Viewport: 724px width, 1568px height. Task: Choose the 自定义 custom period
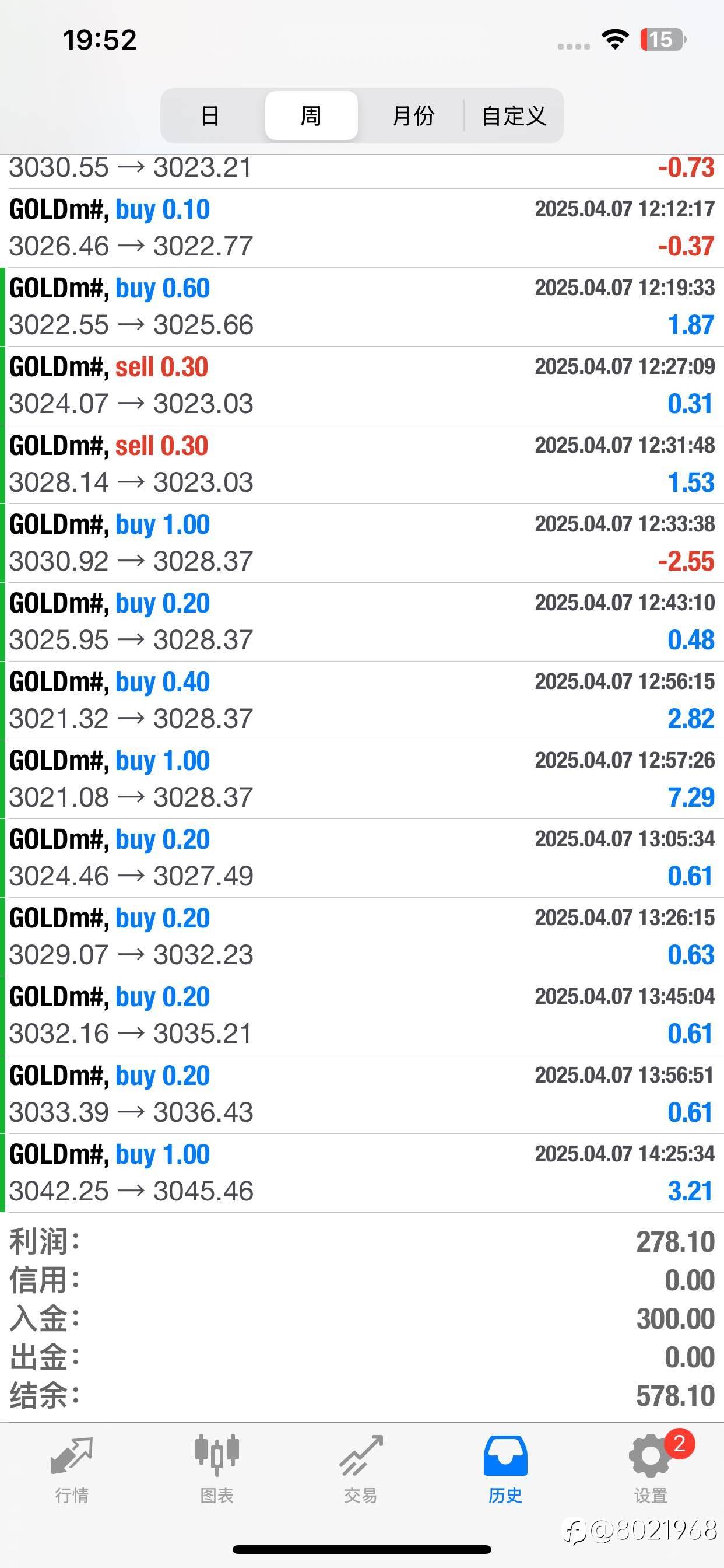[x=514, y=116]
